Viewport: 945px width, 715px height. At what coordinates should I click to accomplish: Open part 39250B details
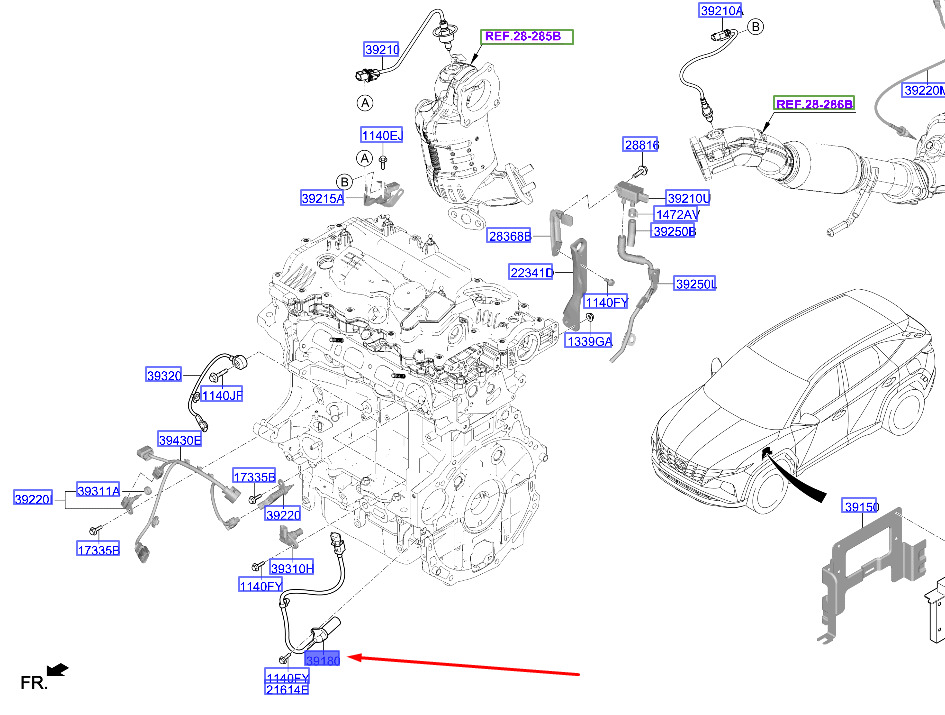673,231
